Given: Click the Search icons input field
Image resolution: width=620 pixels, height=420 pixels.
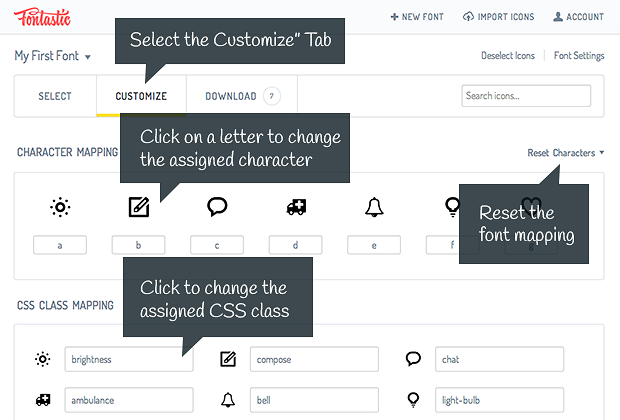Looking at the screenshot, I should [x=526, y=96].
